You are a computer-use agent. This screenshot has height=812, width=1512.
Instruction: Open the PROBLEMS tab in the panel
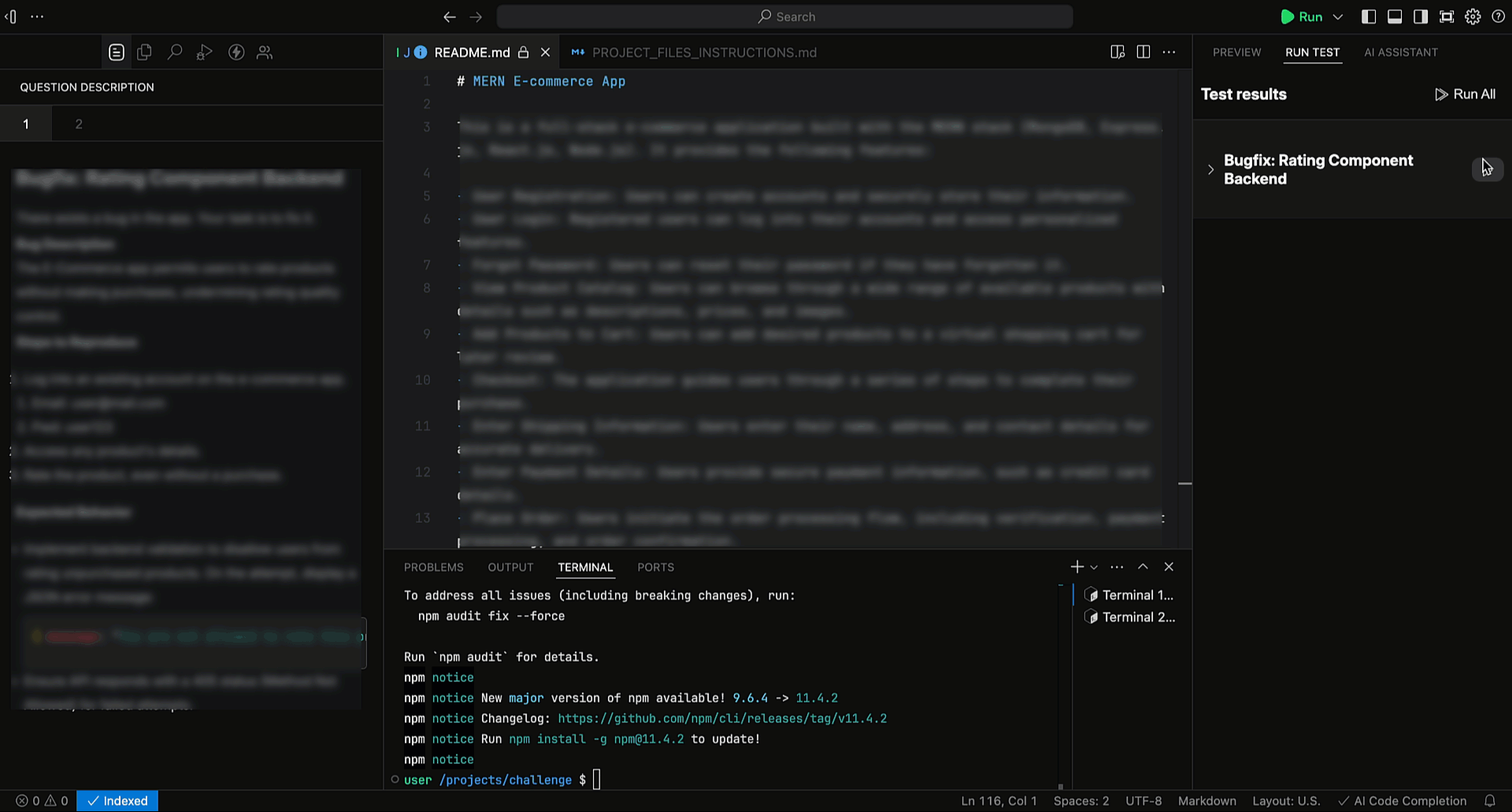tap(433, 566)
